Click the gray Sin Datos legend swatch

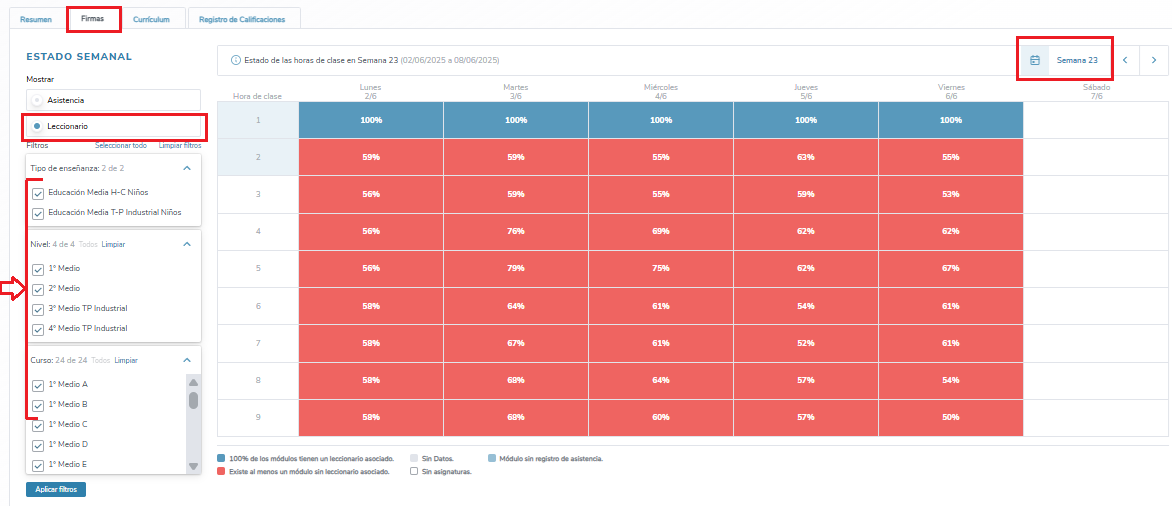[x=414, y=458]
